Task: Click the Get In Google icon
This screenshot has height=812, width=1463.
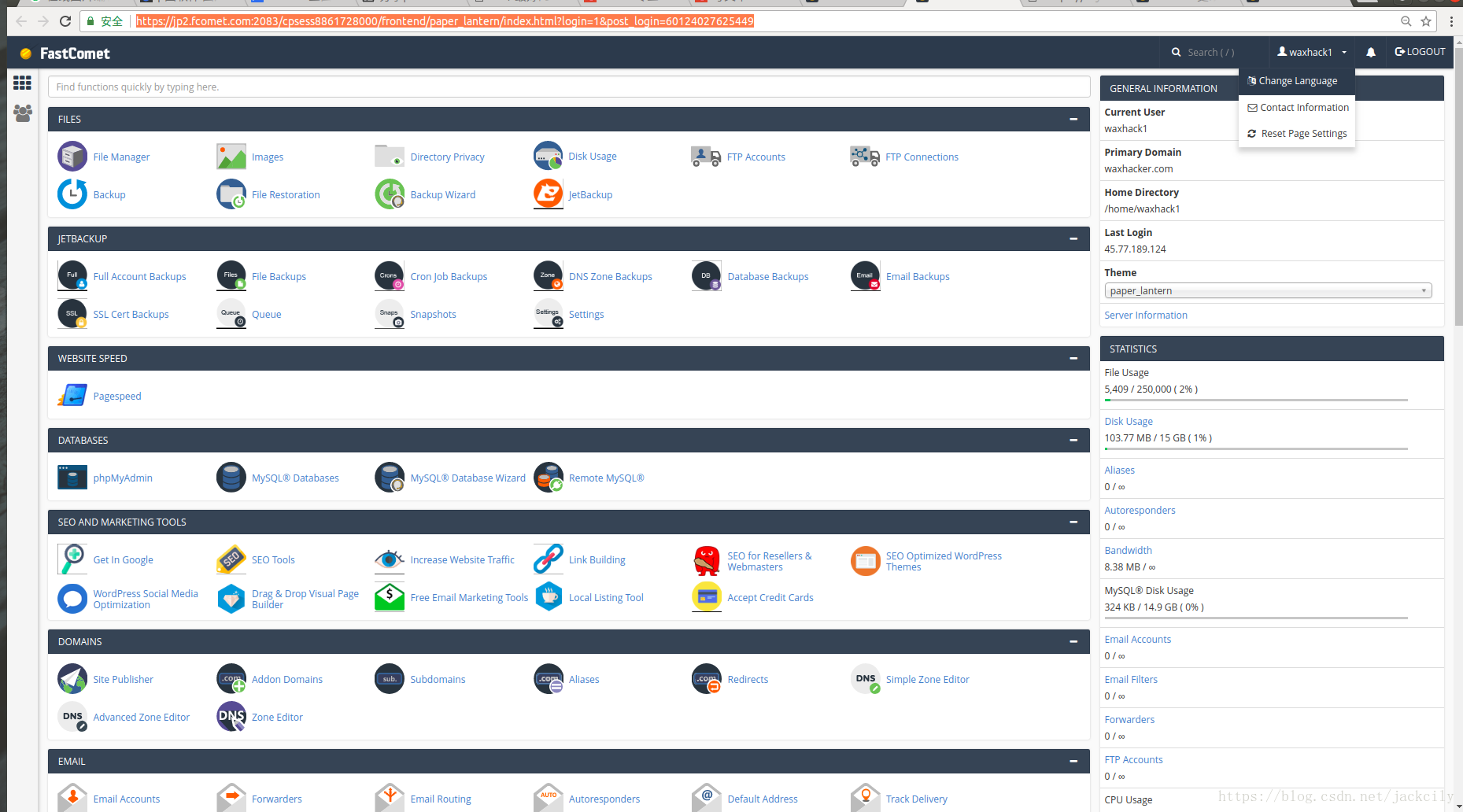Action: tap(72, 559)
